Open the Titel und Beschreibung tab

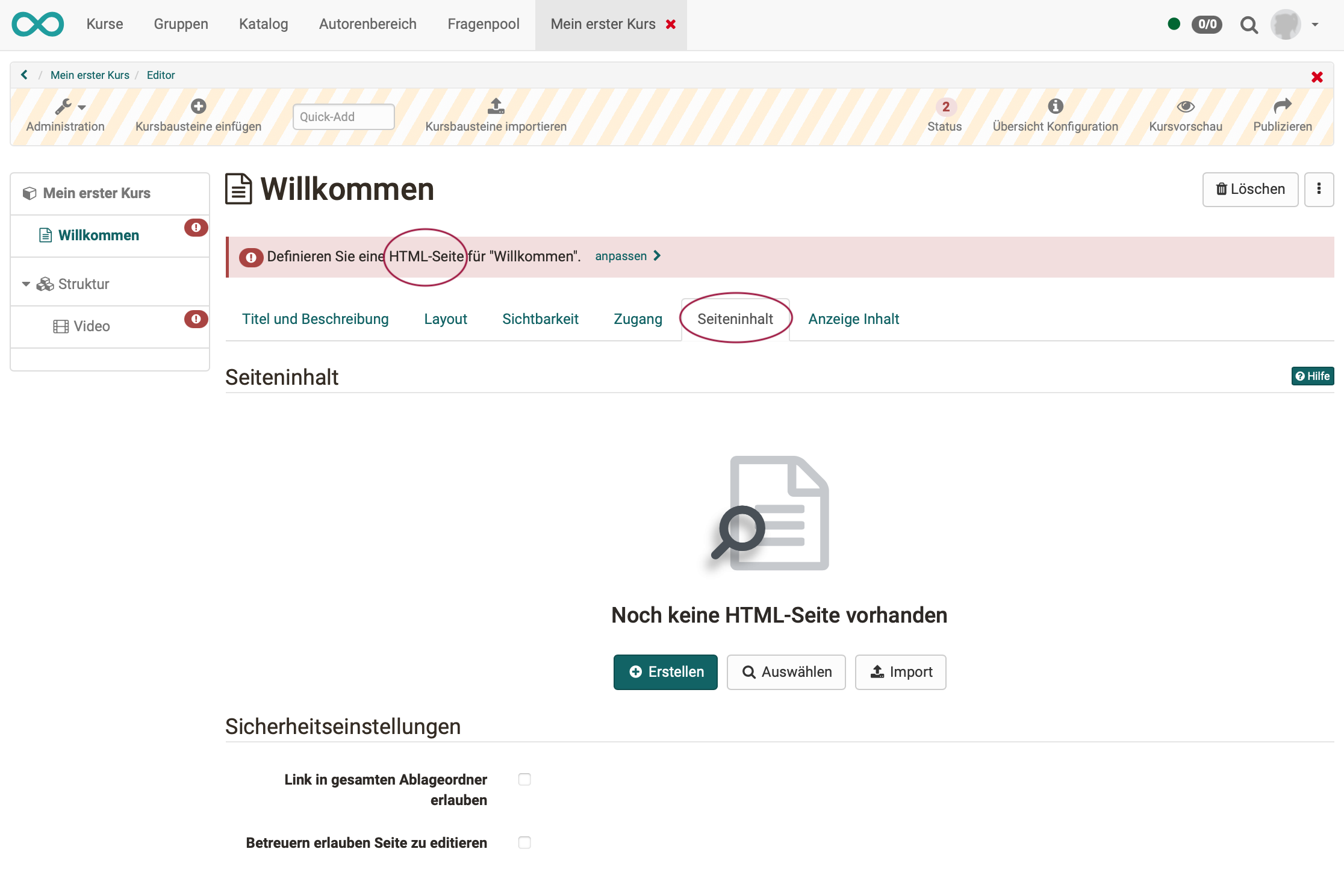point(315,319)
